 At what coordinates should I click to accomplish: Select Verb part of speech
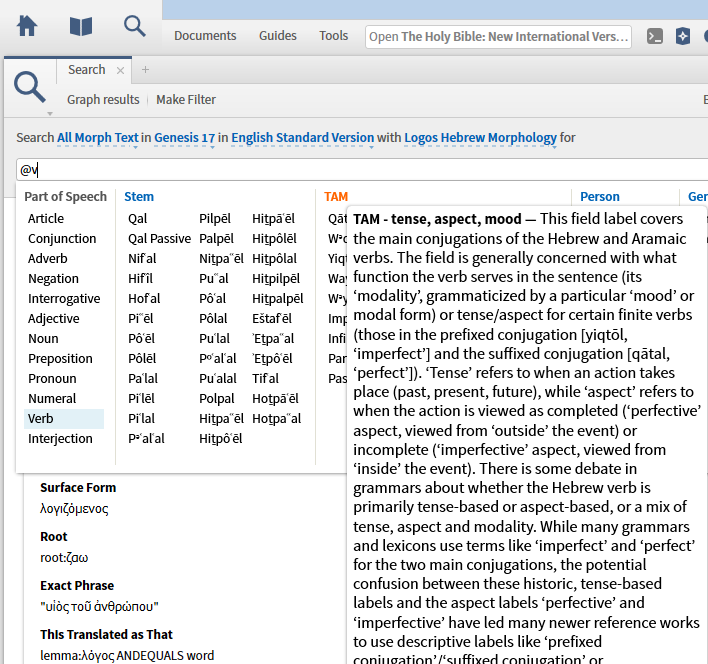pos(64,419)
